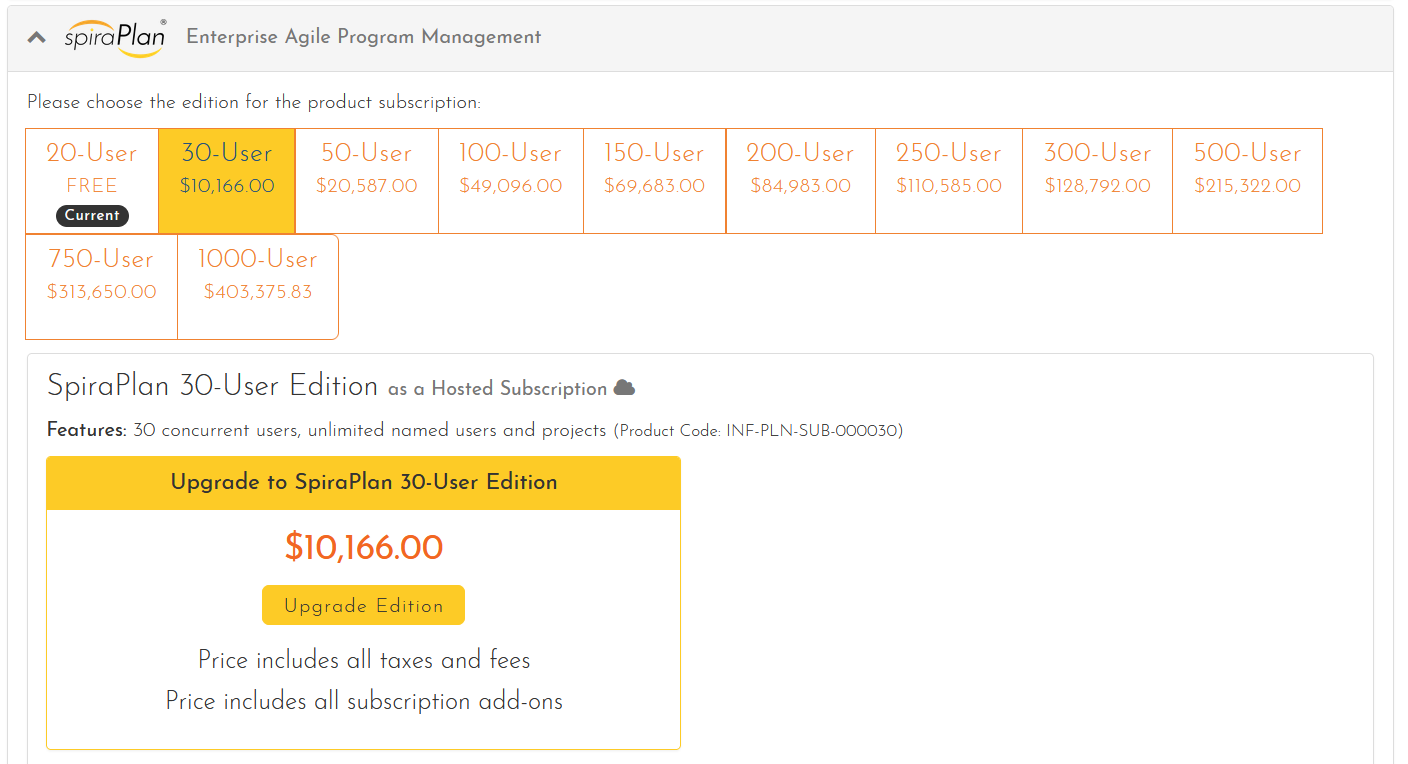Viewport: 1408px width, 764px height.
Task: Select the 20-User free edition
Action: [x=92, y=170]
